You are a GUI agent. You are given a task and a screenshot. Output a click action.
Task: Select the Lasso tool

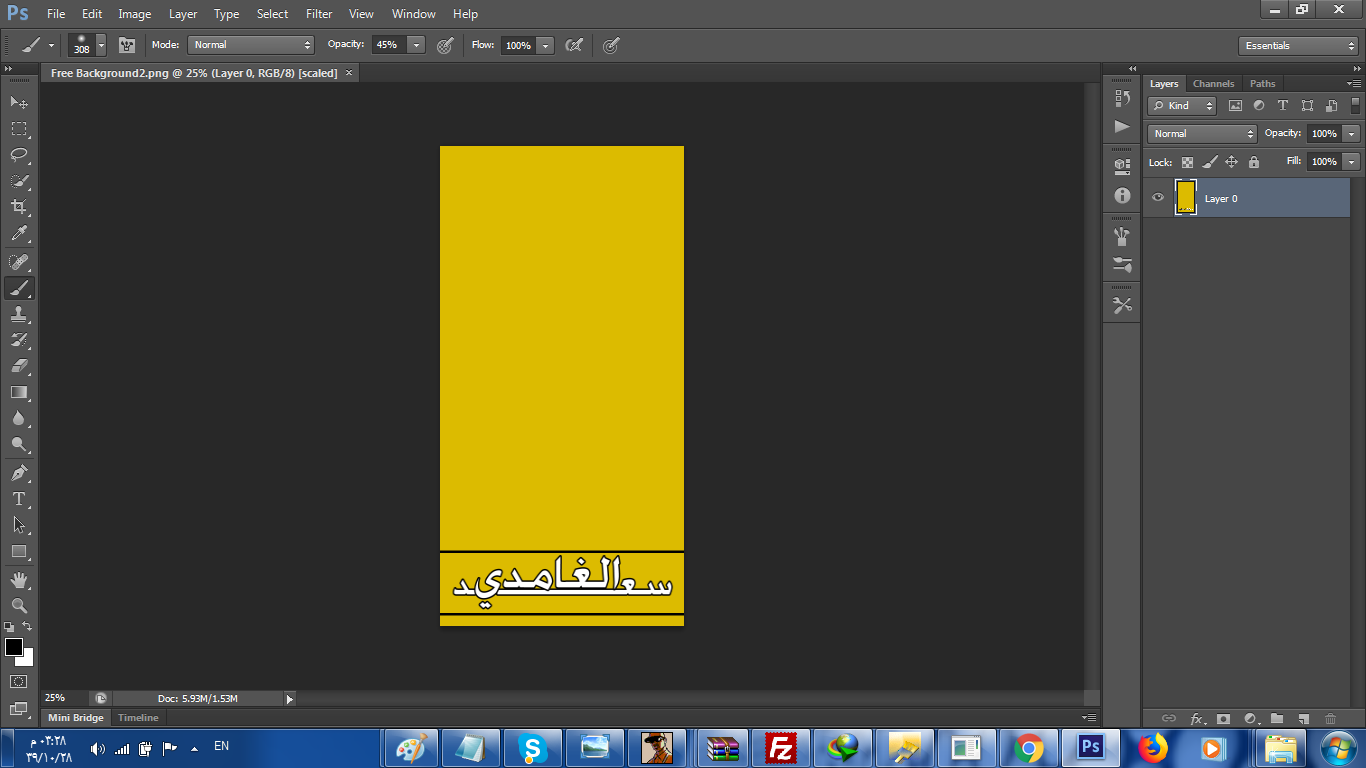pyautogui.click(x=19, y=155)
